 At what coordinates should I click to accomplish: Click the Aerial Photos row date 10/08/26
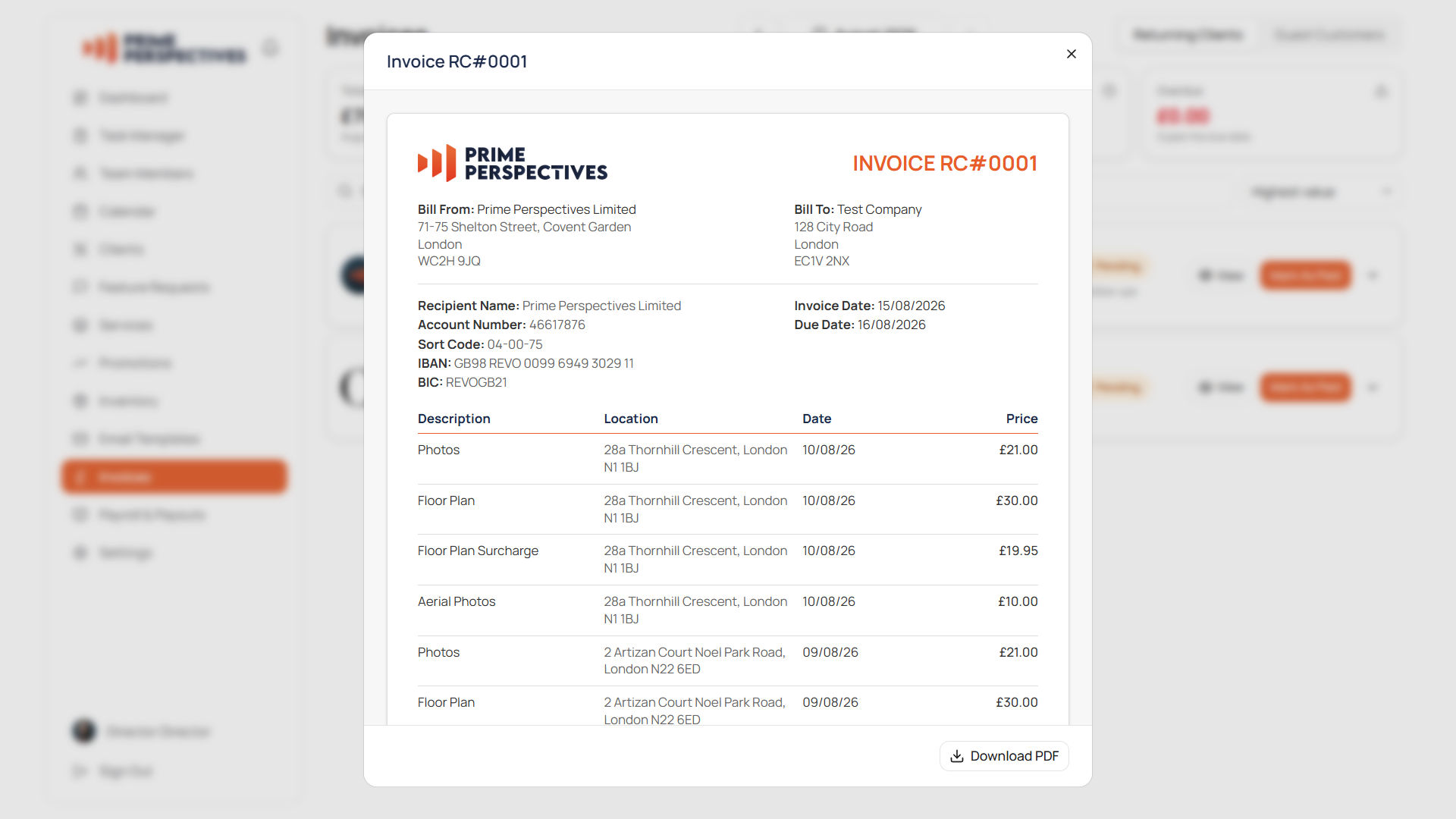coord(829,601)
